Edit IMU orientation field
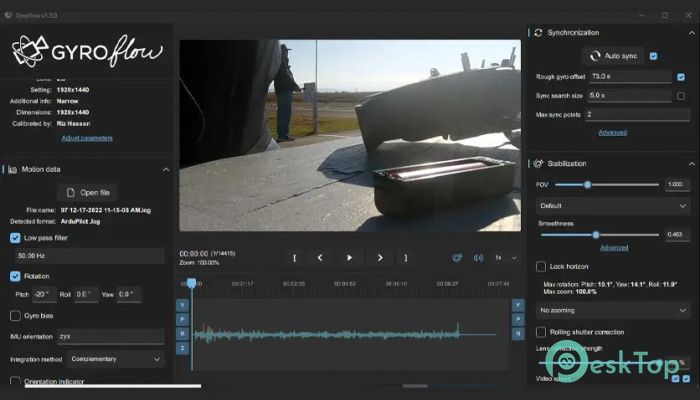The width and height of the screenshot is (700, 400). click(111, 337)
